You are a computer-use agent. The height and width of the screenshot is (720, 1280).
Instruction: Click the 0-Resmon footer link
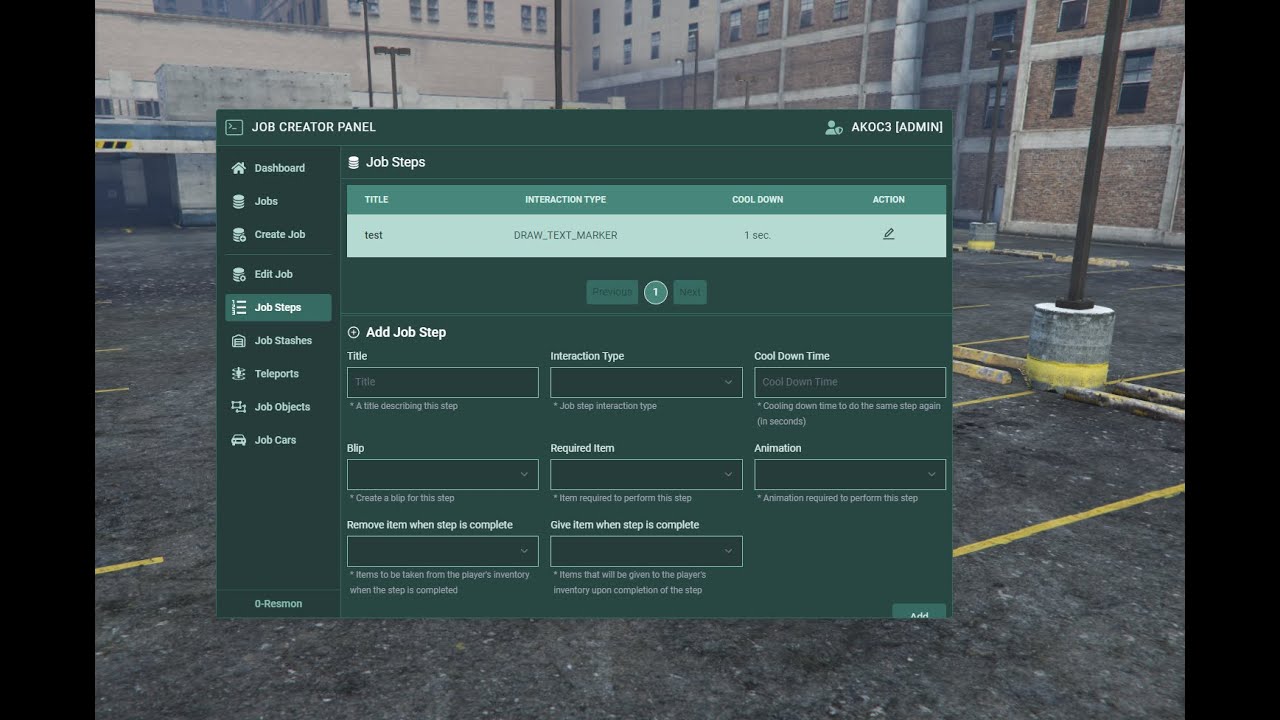point(278,603)
